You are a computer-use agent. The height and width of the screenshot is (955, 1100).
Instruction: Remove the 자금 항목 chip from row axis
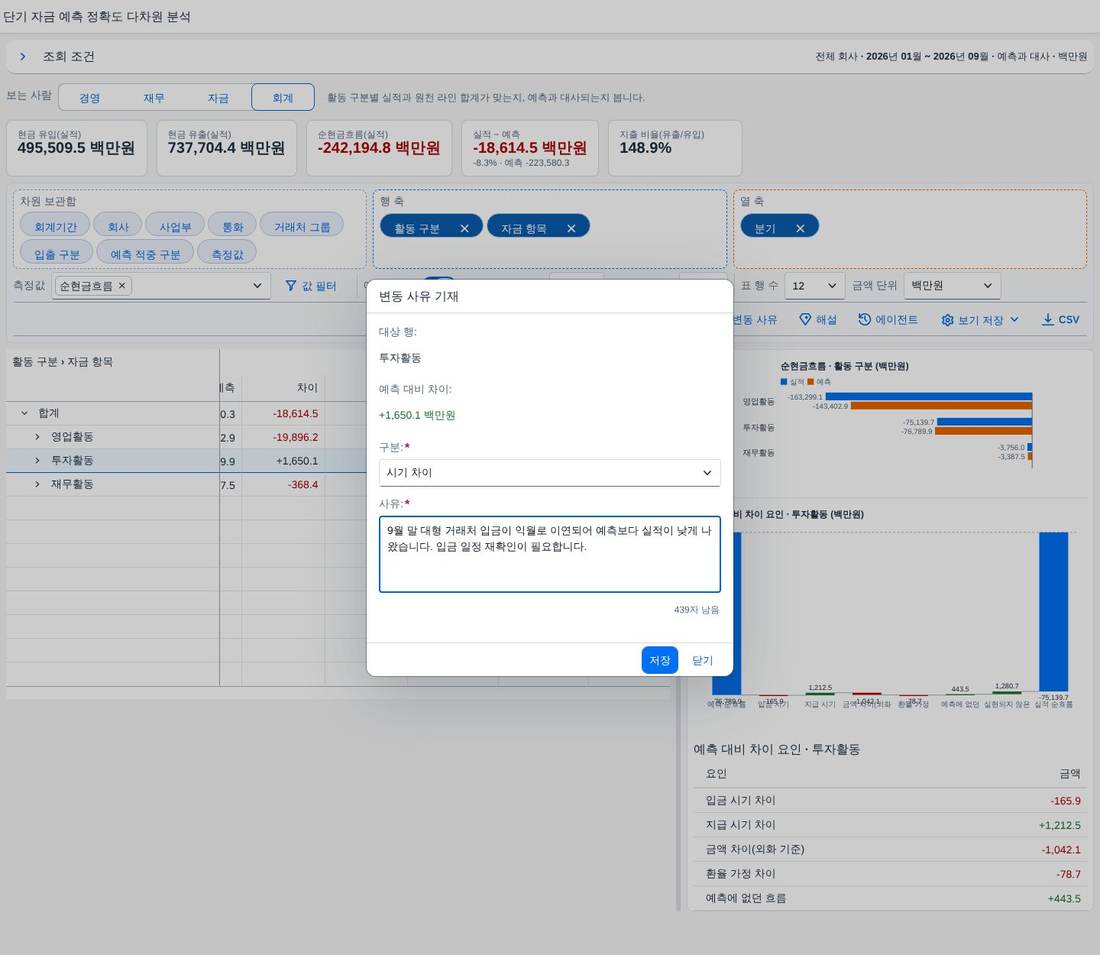571,228
